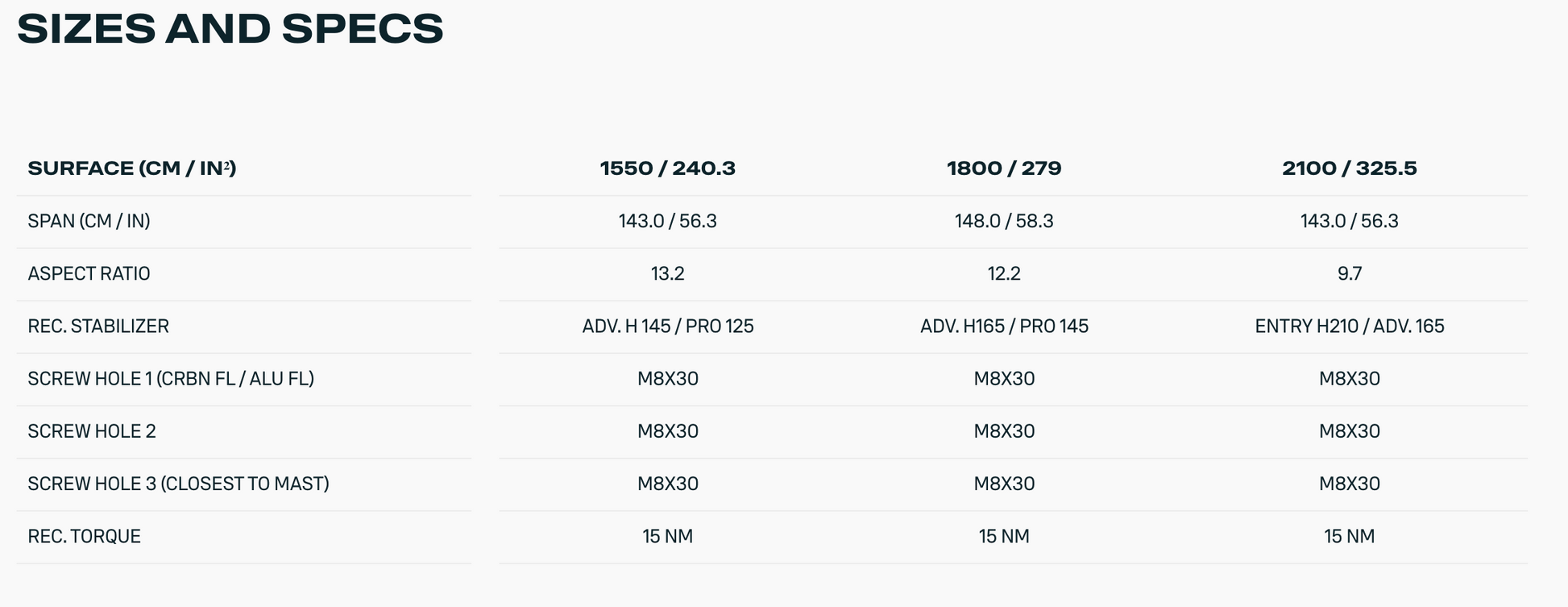
Task: Click the REC. TORQUE row label
Action: tap(84, 536)
